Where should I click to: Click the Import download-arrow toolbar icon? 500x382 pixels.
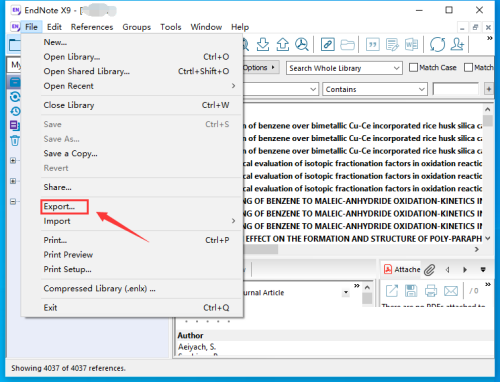click(263, 44)
